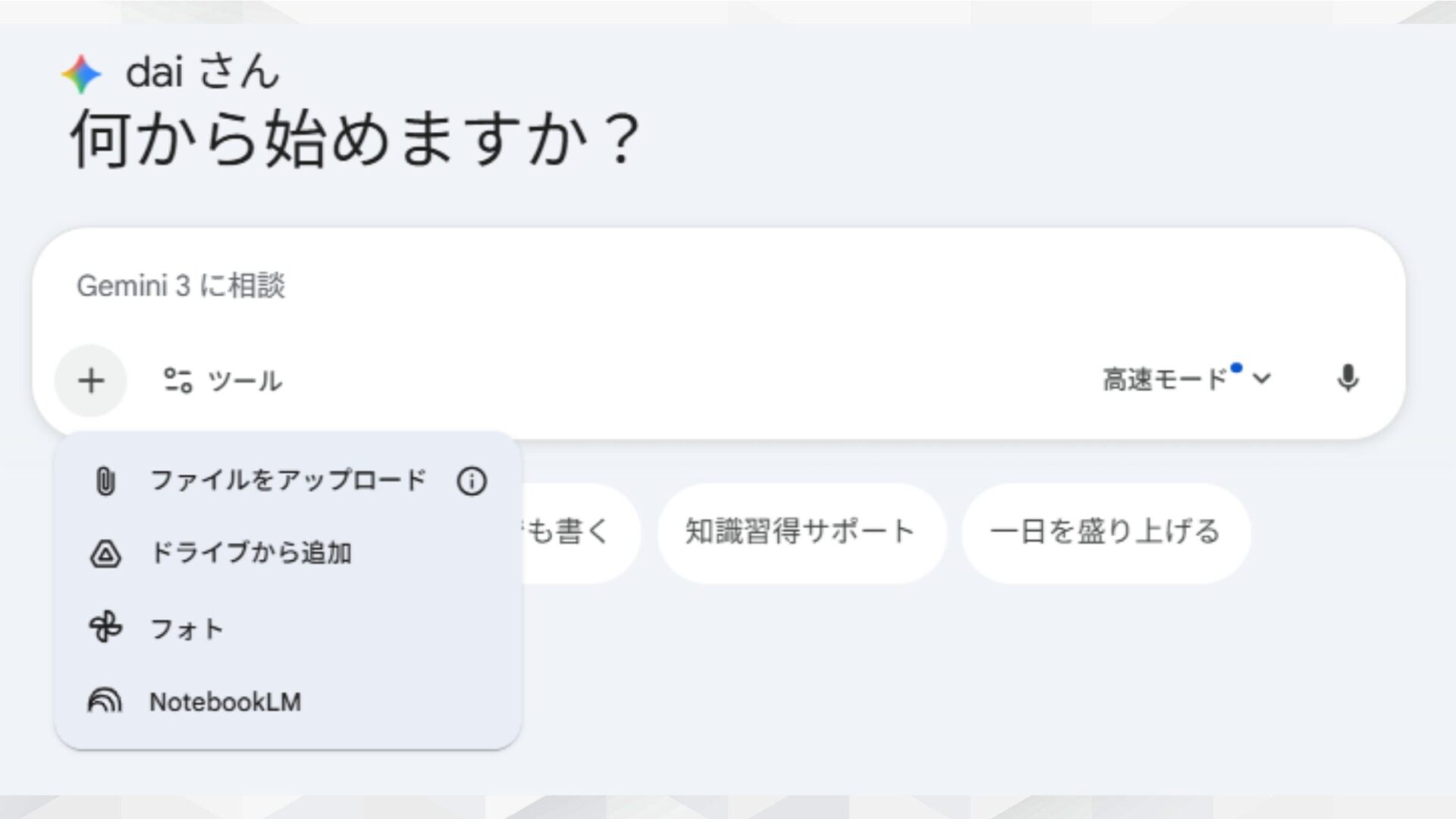Click the Google Photos pinwheel icon

(x=106, y=628)
